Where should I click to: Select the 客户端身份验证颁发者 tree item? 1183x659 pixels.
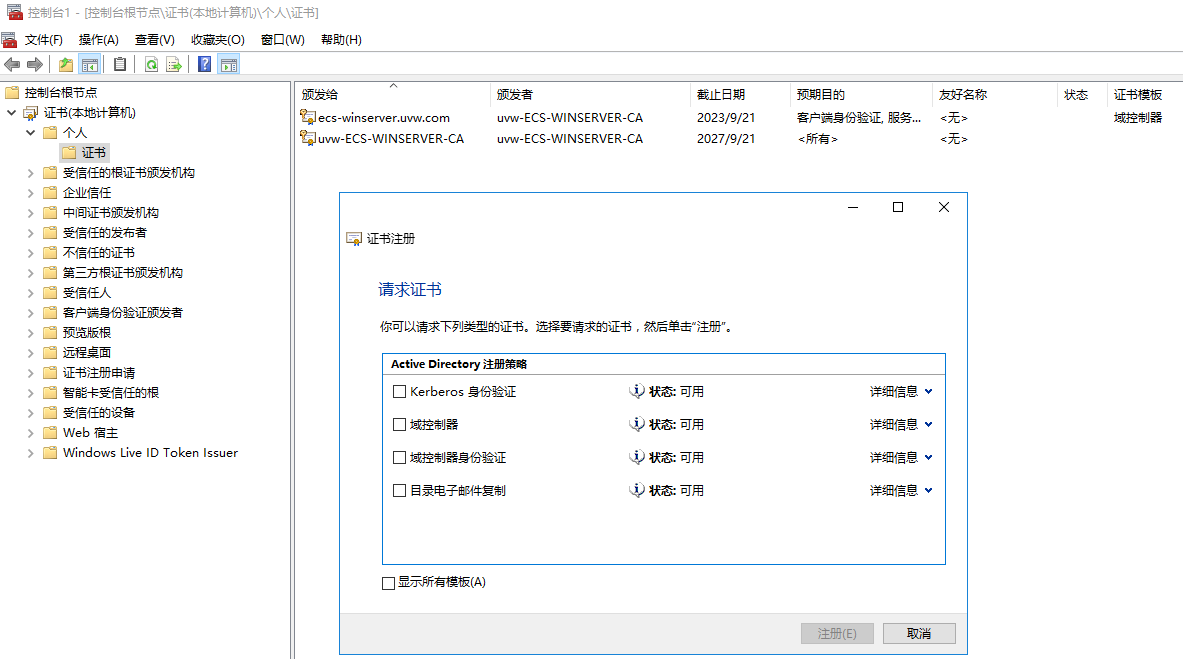click(x=122, y=313)
